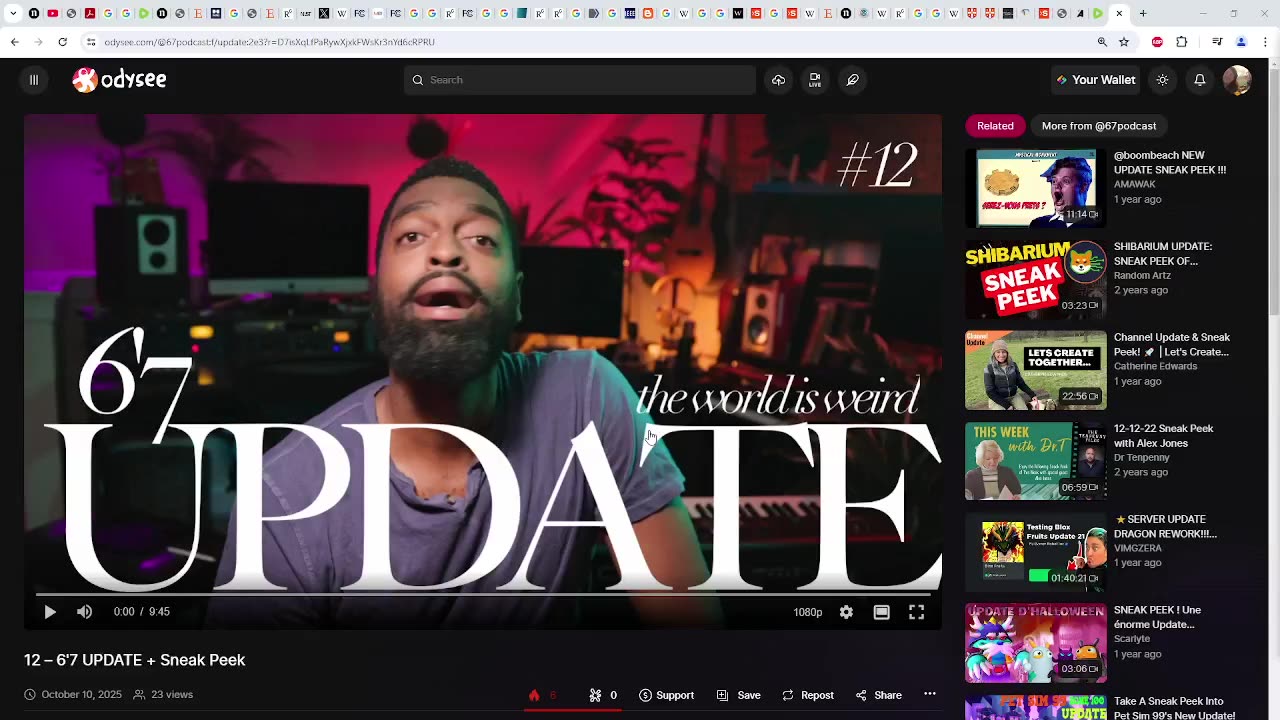
Task: Bookmark this page star icon
Action: tap(1124, 42)
